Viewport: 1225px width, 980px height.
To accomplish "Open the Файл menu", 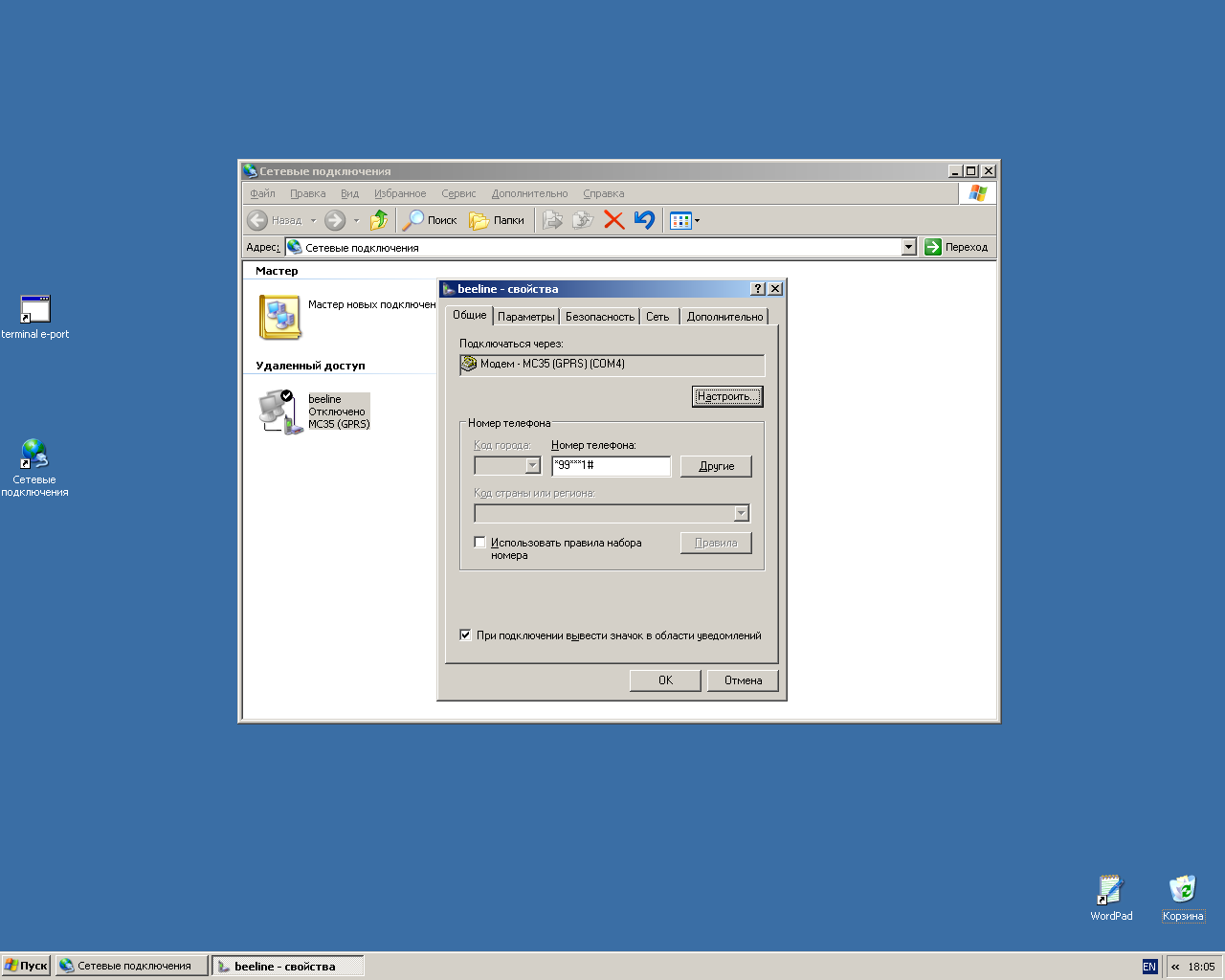I will coord(262,193).
